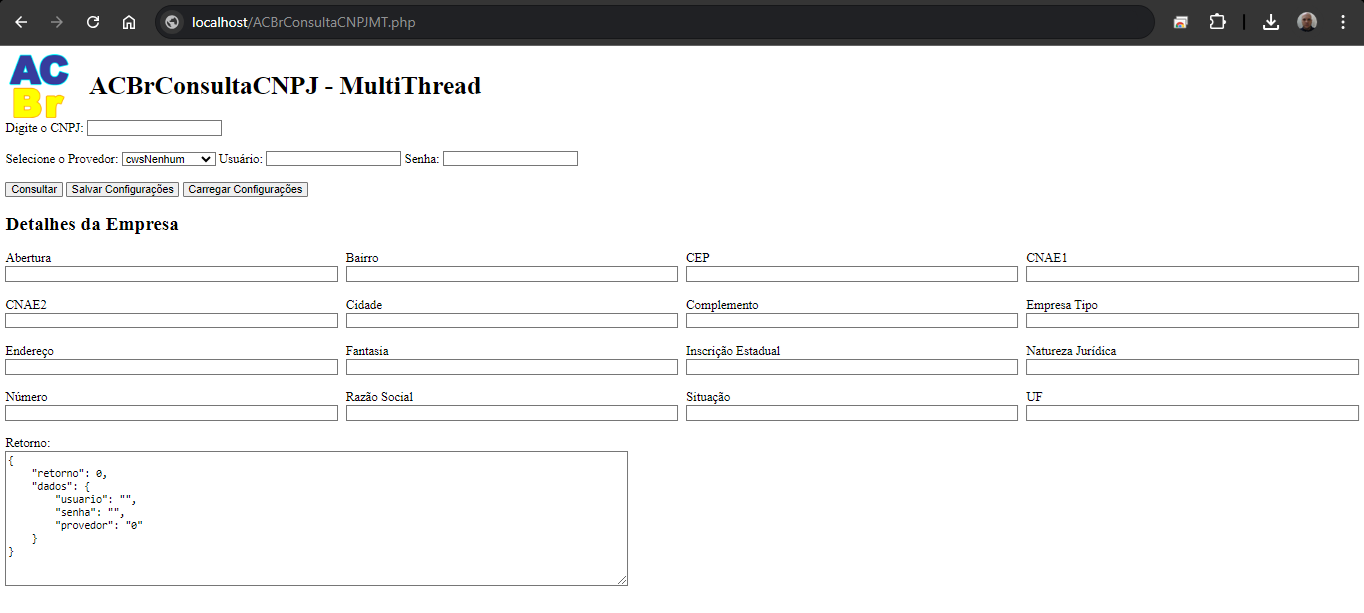This screenshot has width=1364, height=613.
Task: Click Salvar Configurações button
Action: tap(122, 190)
